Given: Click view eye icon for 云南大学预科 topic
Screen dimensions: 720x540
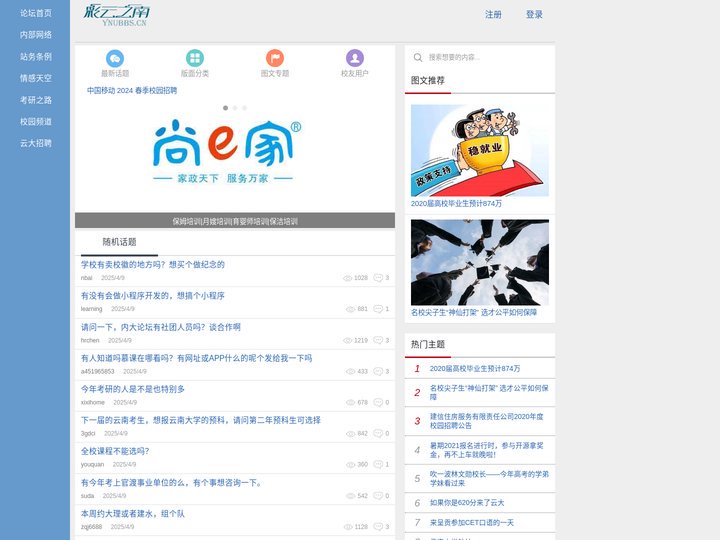Looking at the screenshot, I should 350,433.
